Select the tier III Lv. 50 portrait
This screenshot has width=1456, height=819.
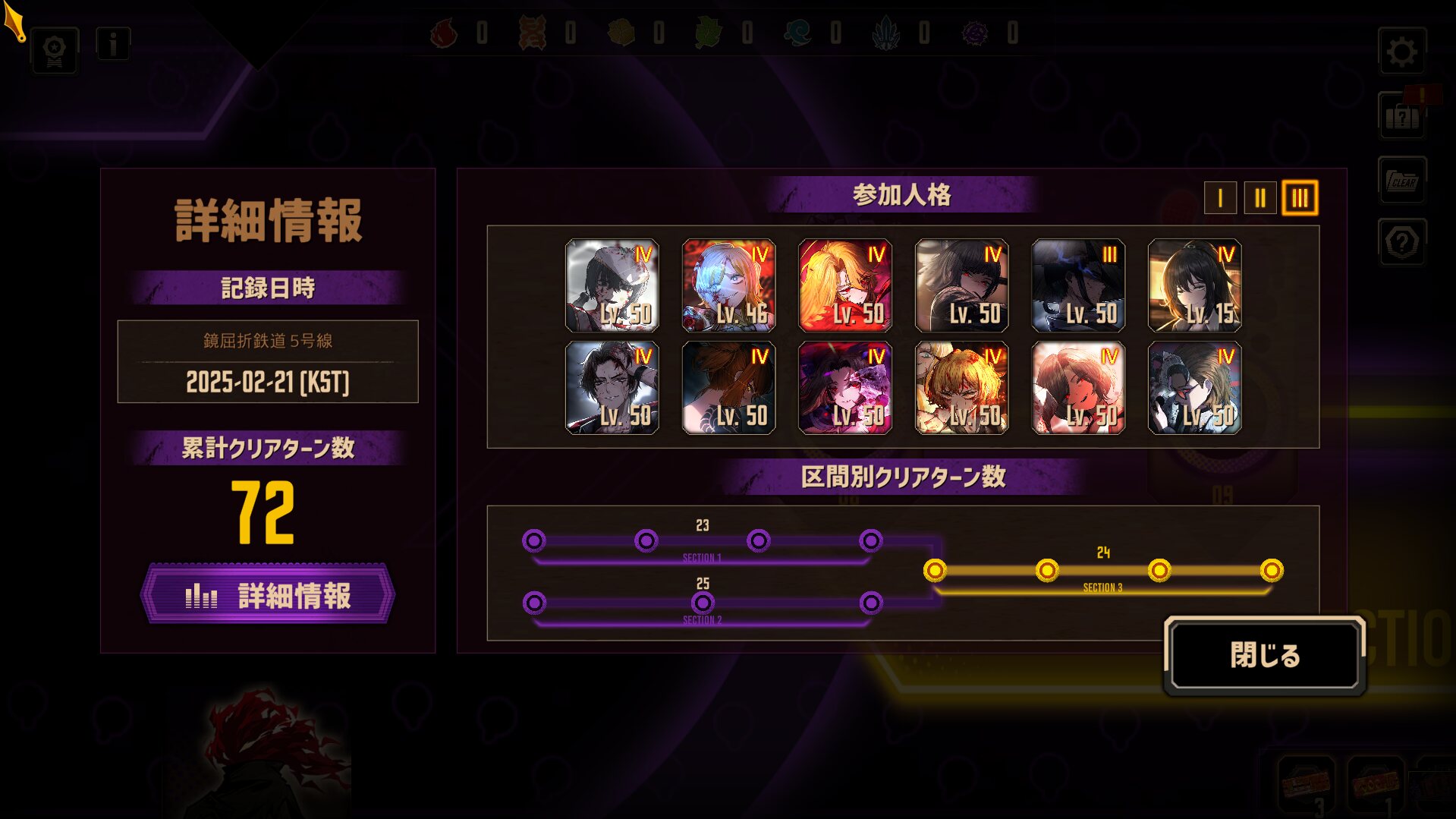1077,285
